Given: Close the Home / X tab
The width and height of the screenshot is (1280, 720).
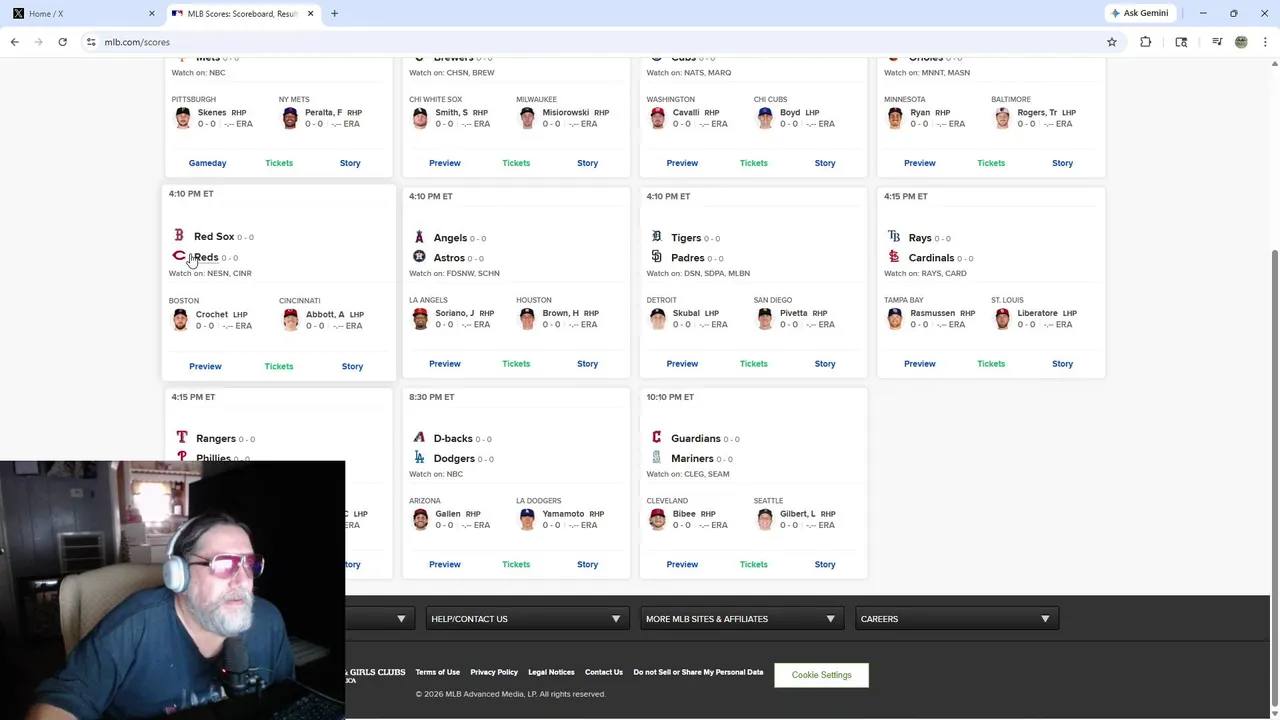Looking at the screenshot, I should 152,14.
